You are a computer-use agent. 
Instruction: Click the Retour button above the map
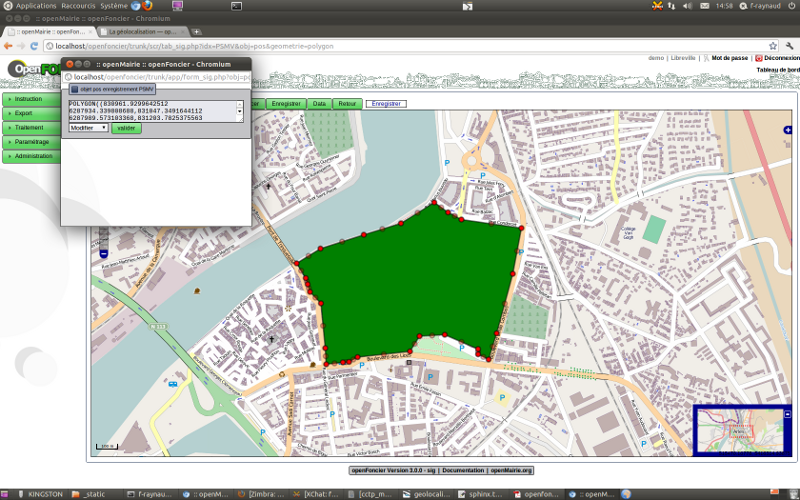coord(348,103)
